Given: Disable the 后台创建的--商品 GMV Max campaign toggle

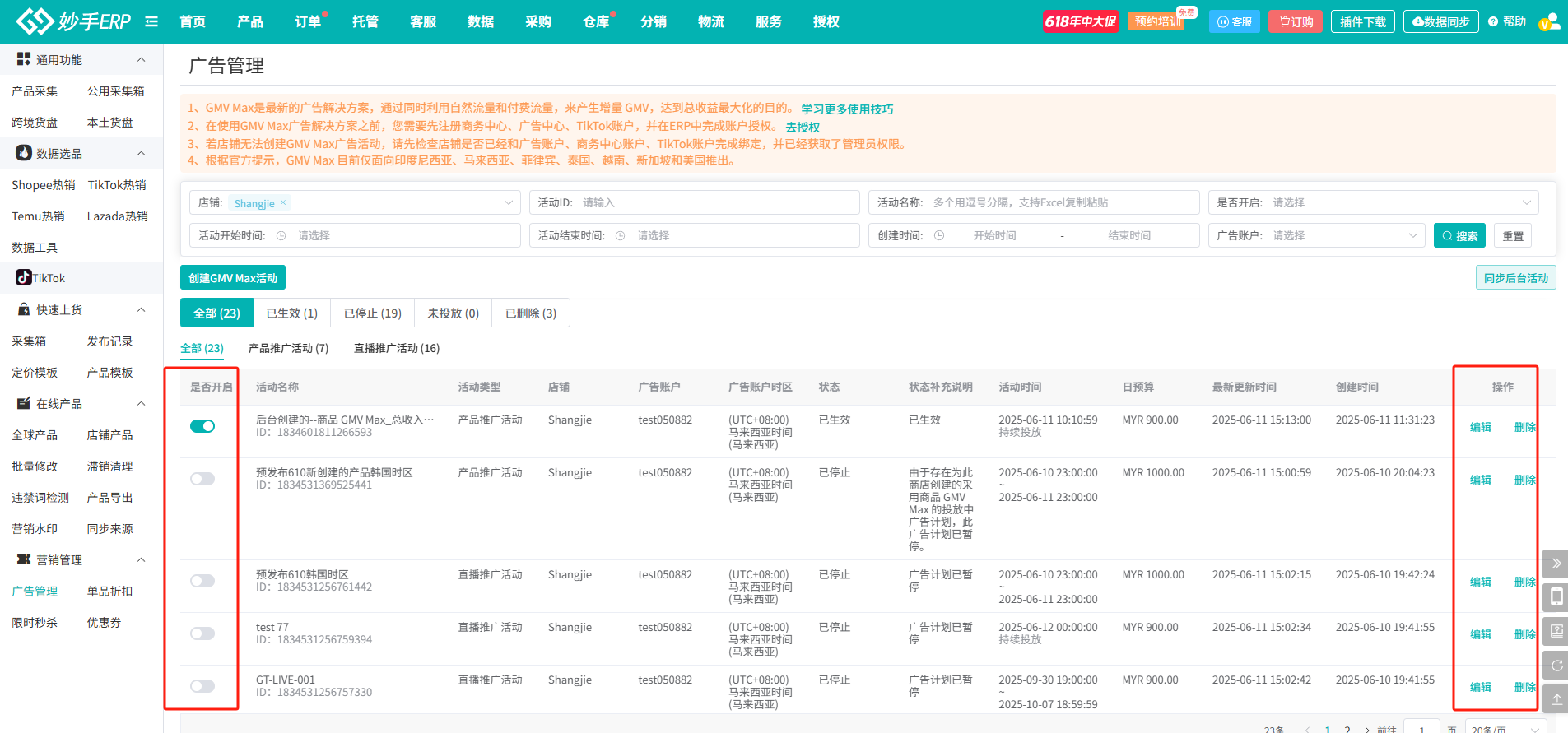Looking at the screenshot, I should click(x=202, y=426).
